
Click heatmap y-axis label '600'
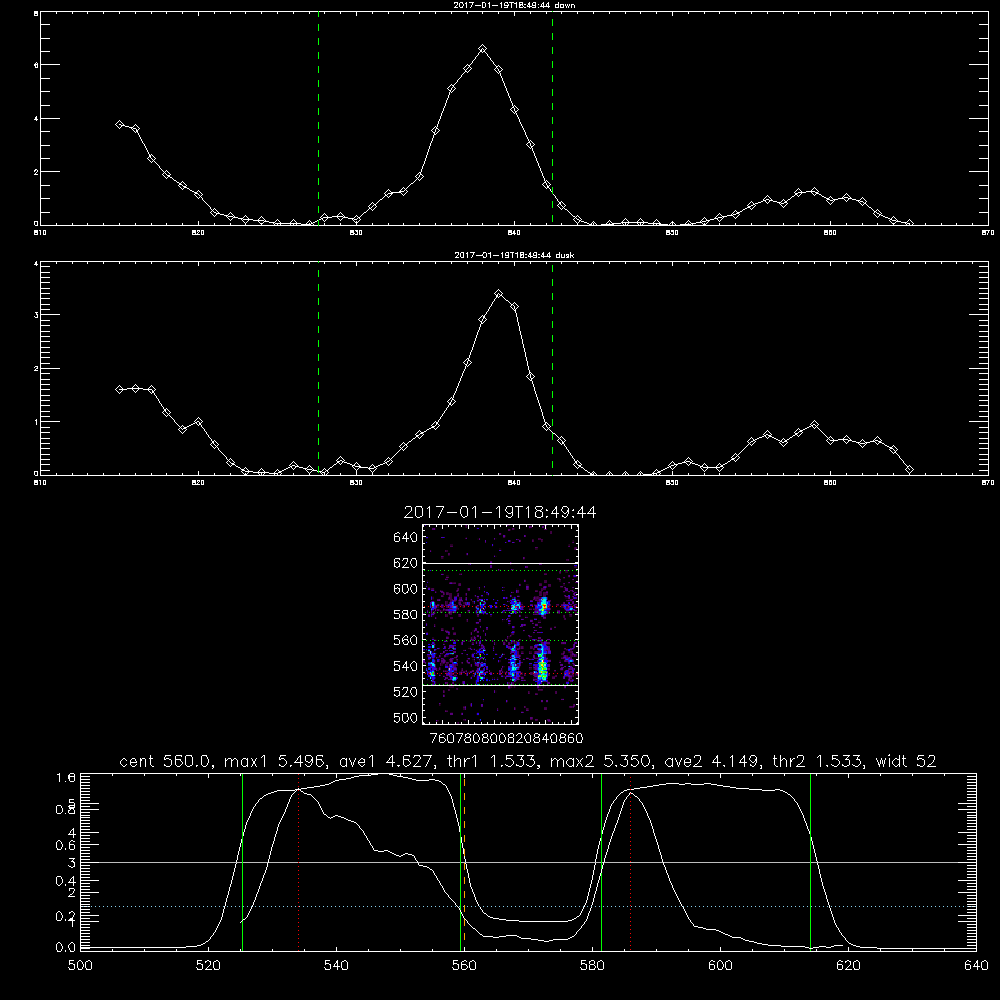[406, 589]
